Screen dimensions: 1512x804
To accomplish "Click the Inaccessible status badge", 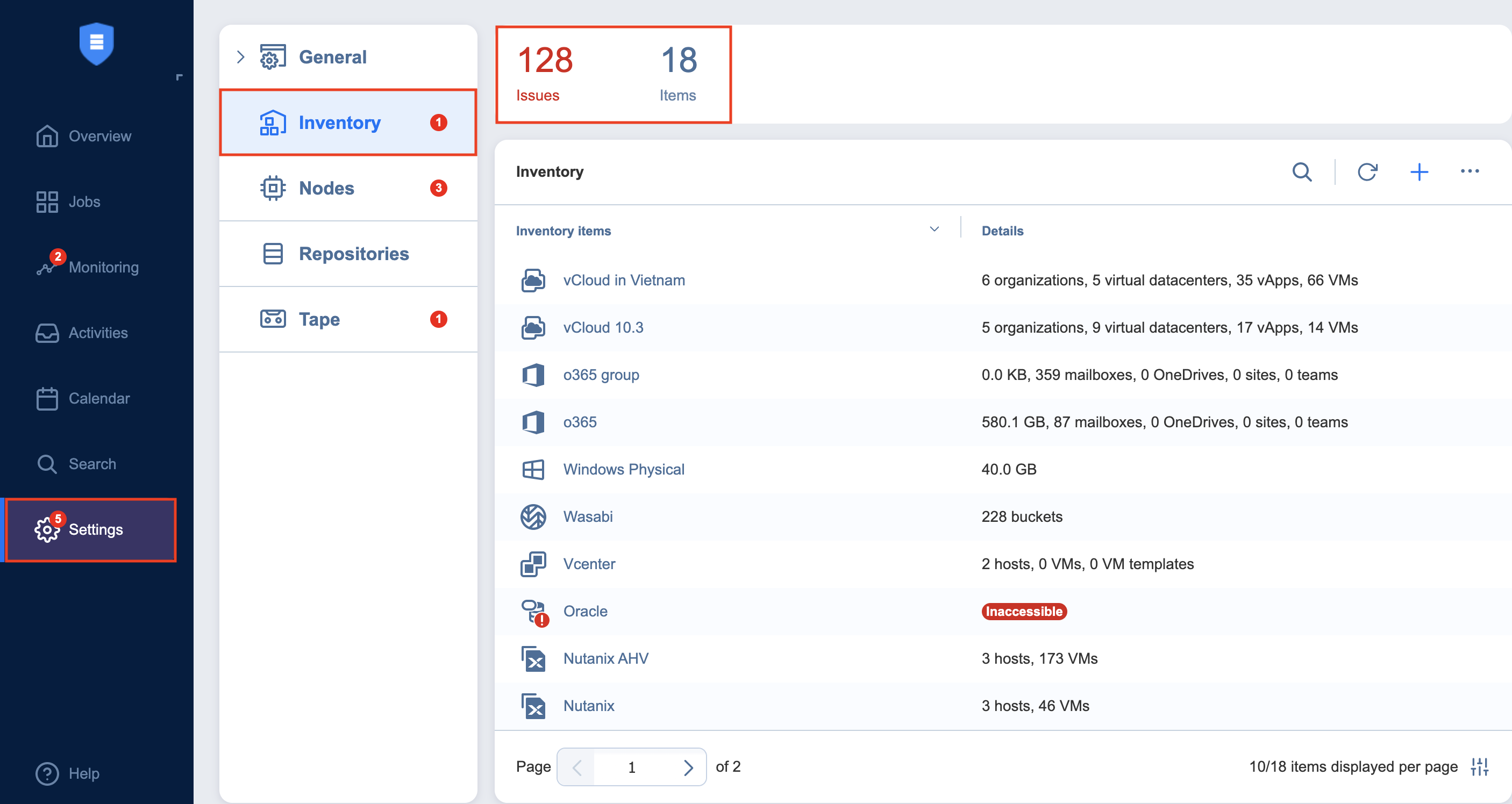I will (x=1024, y=612).
